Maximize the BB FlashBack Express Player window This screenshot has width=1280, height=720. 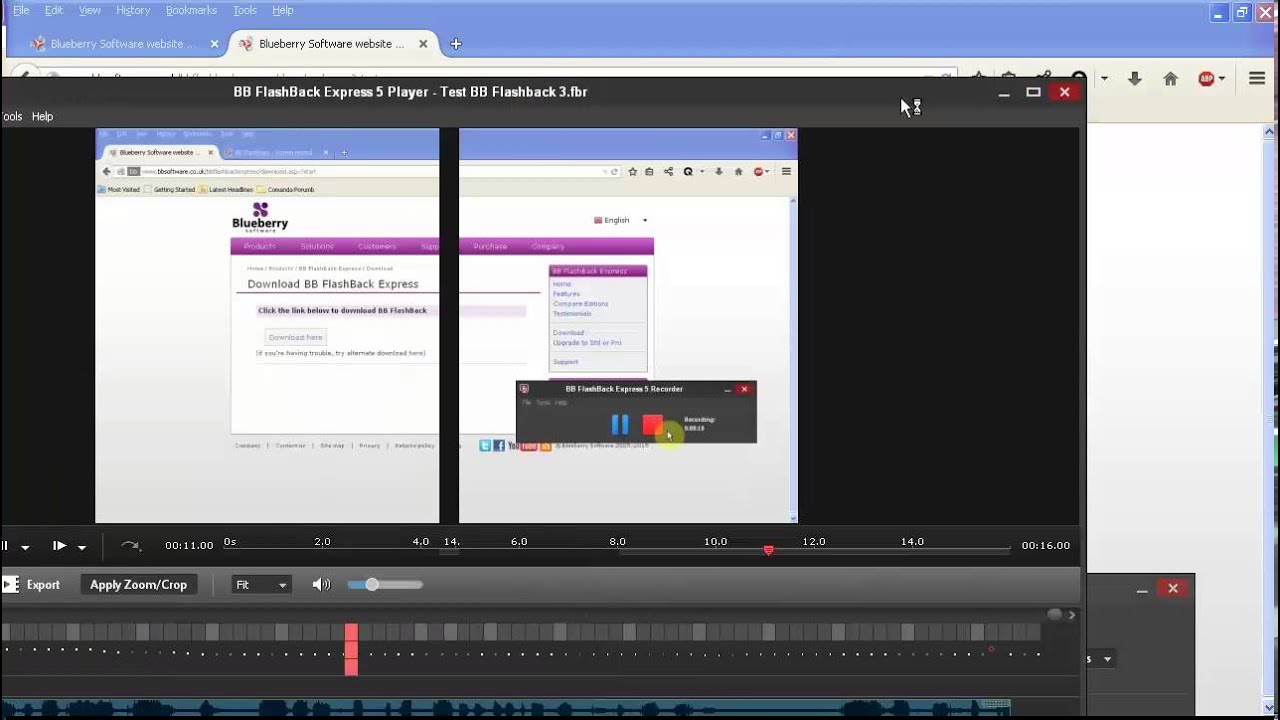1033,92
